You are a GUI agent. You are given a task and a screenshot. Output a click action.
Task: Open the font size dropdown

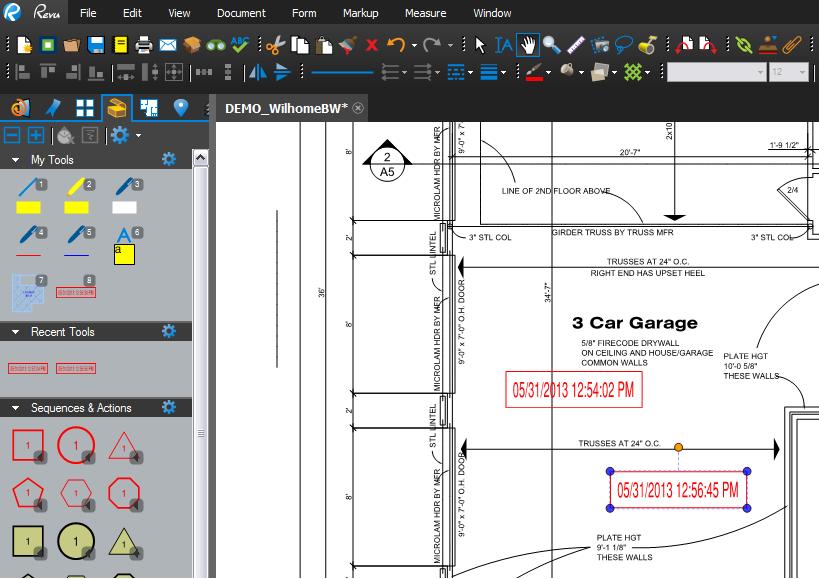click(802, 72)
